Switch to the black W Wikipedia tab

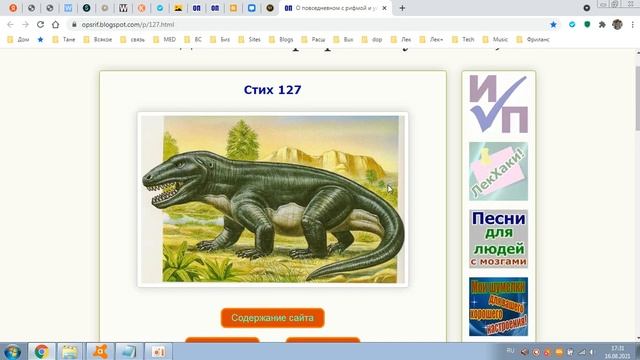tap(123, 8)
